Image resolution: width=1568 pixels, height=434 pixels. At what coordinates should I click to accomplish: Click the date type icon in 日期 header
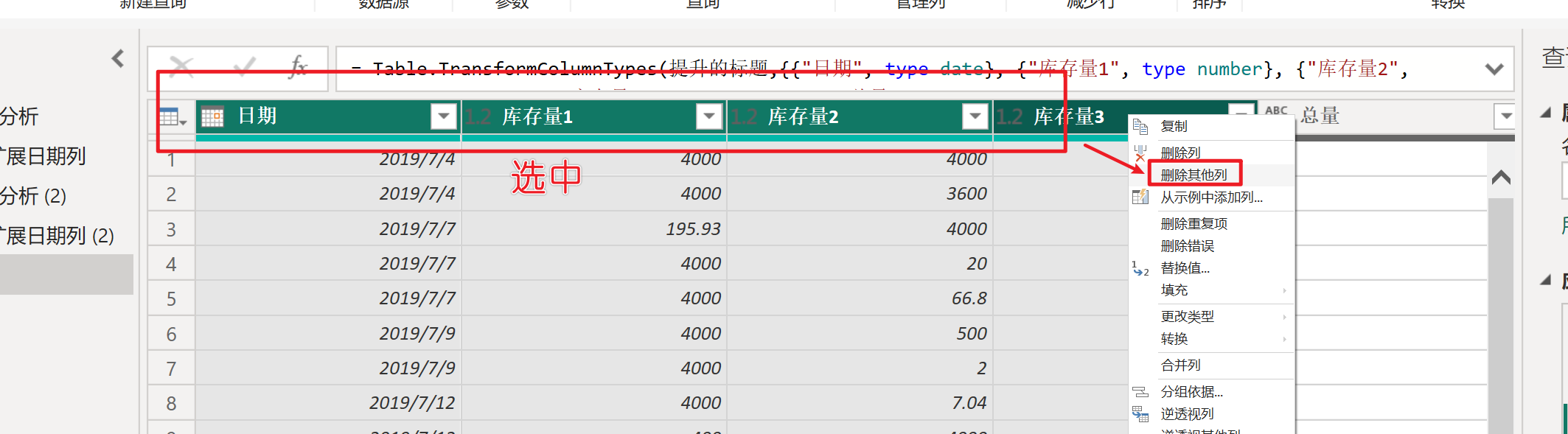[x=212, y=117]
